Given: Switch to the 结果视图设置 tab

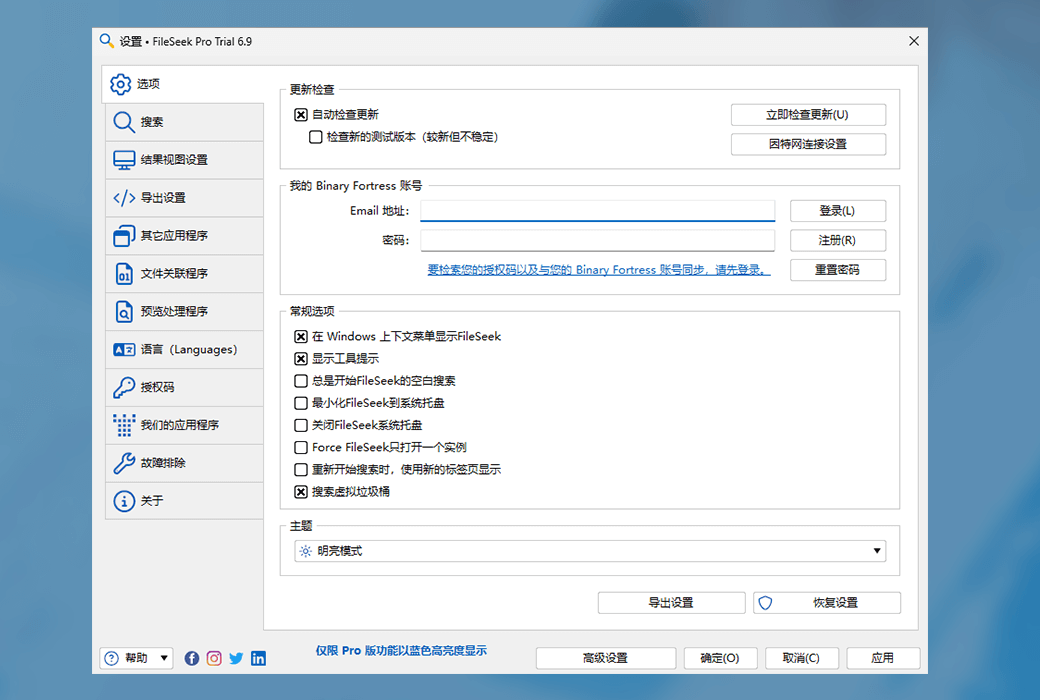Looking at the screenshot, I should (x=184, y=160).
